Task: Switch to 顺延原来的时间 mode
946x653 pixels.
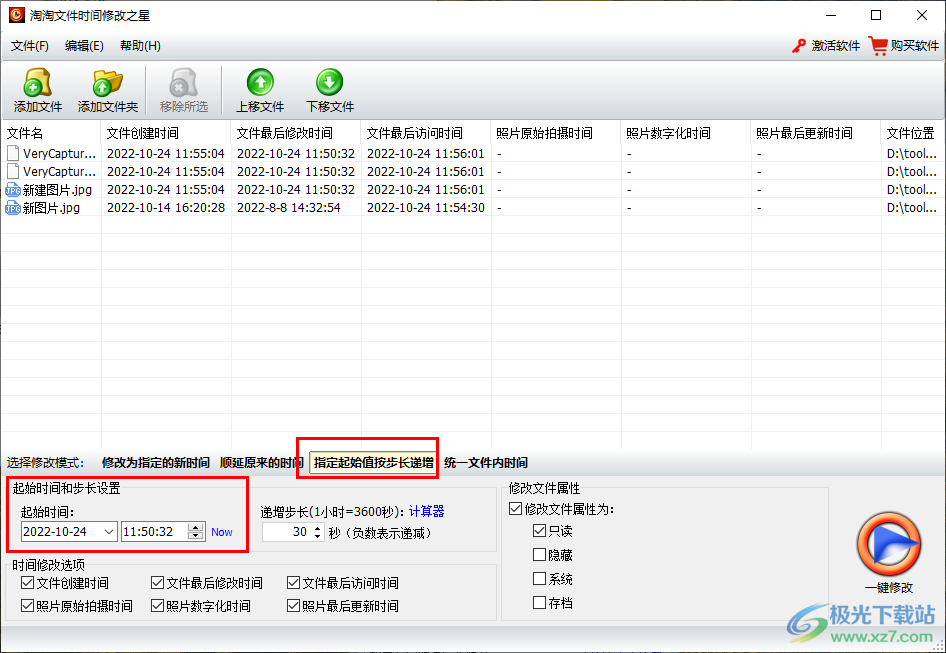Action: [x=261, y=463]
